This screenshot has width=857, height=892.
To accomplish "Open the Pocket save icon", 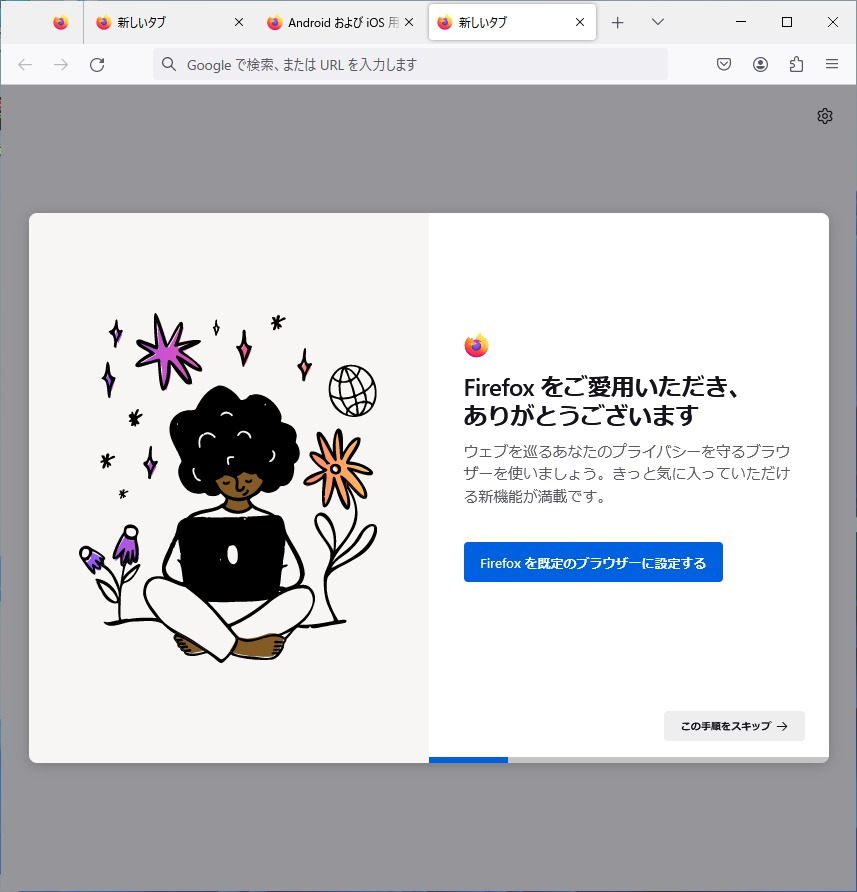I will click(x=724, y=64).
